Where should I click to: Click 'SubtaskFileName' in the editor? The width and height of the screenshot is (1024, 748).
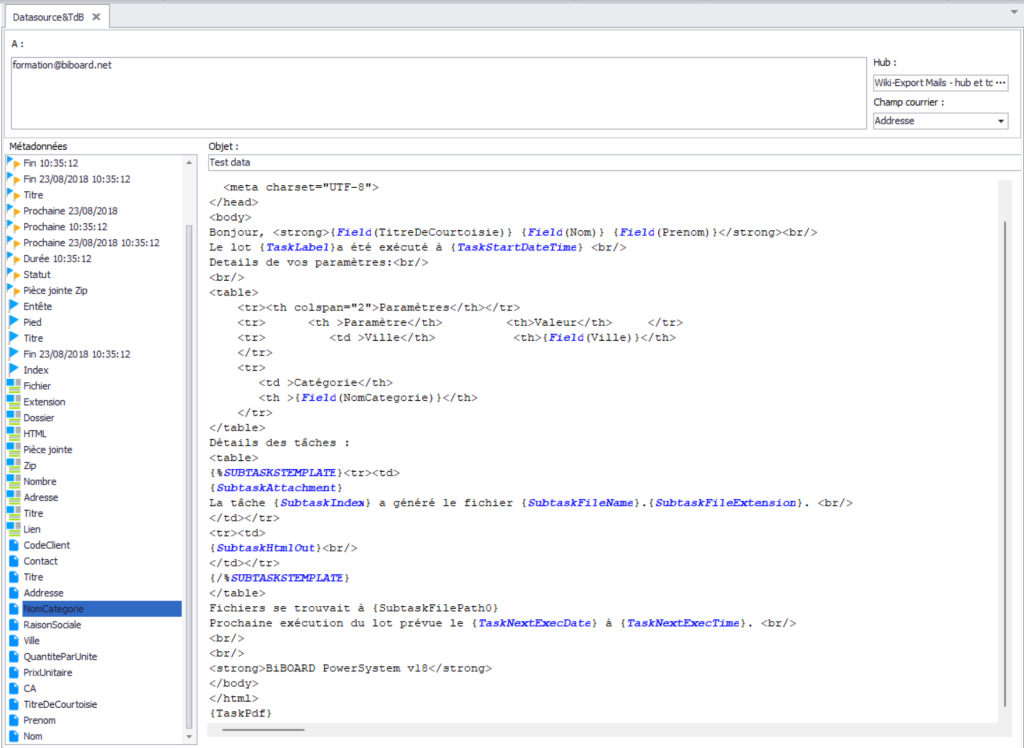click(x=581, y=502)
